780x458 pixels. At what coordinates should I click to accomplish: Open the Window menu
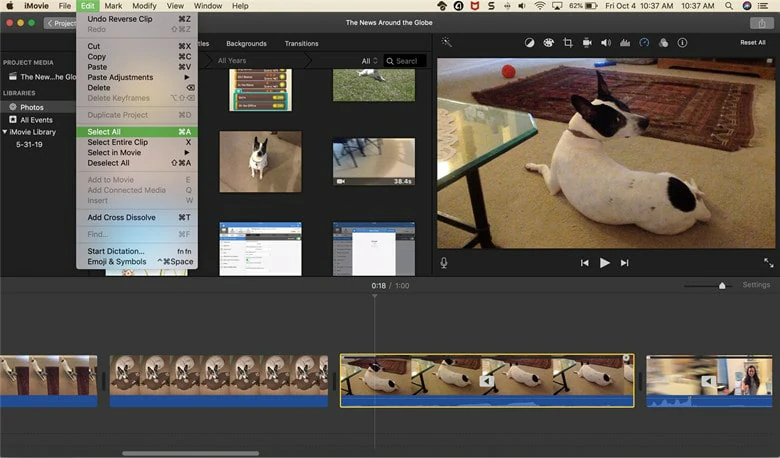click(x=207, y=6)
